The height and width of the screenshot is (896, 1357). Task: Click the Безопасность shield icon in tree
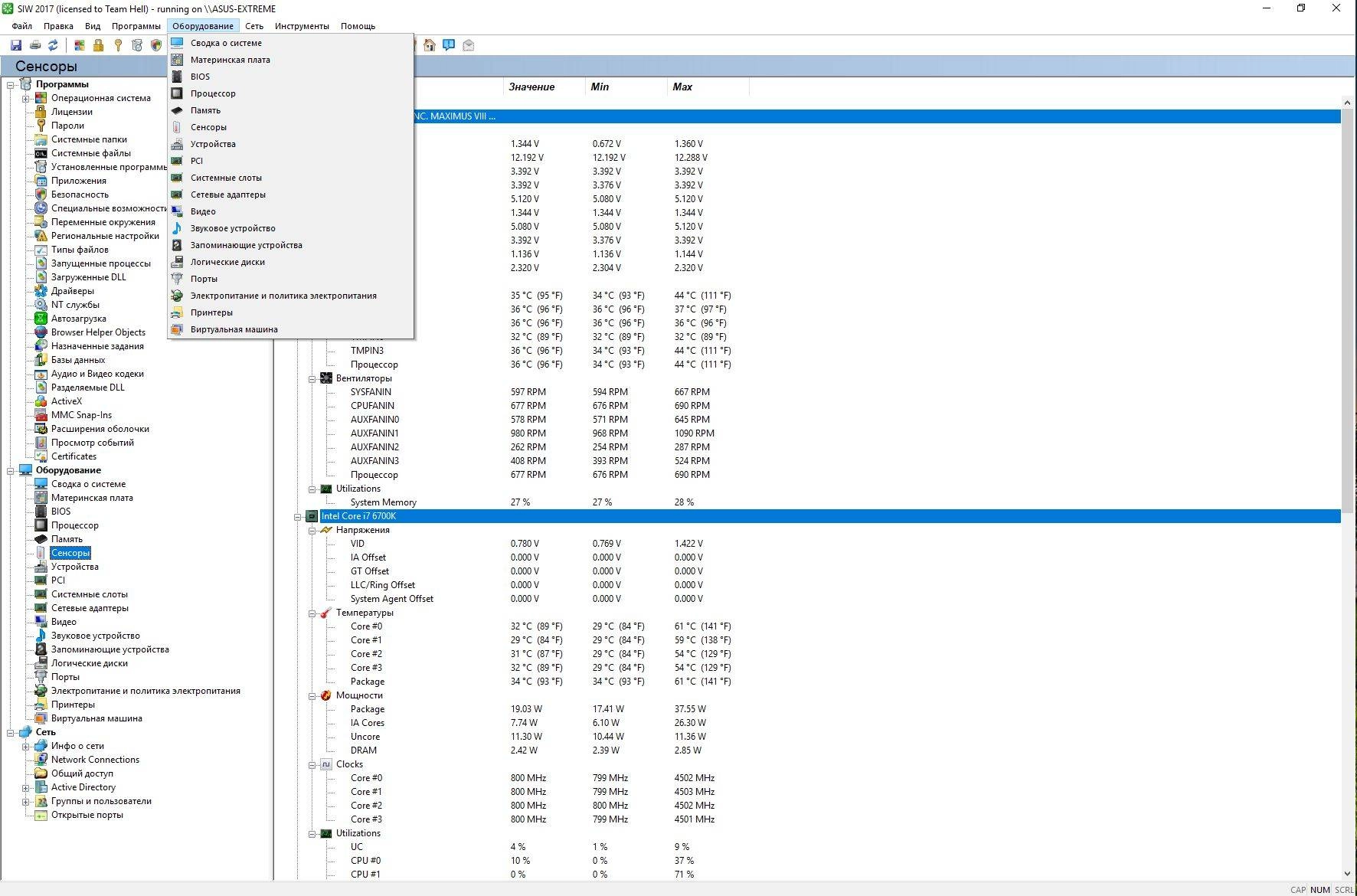[x=41, y=195]
